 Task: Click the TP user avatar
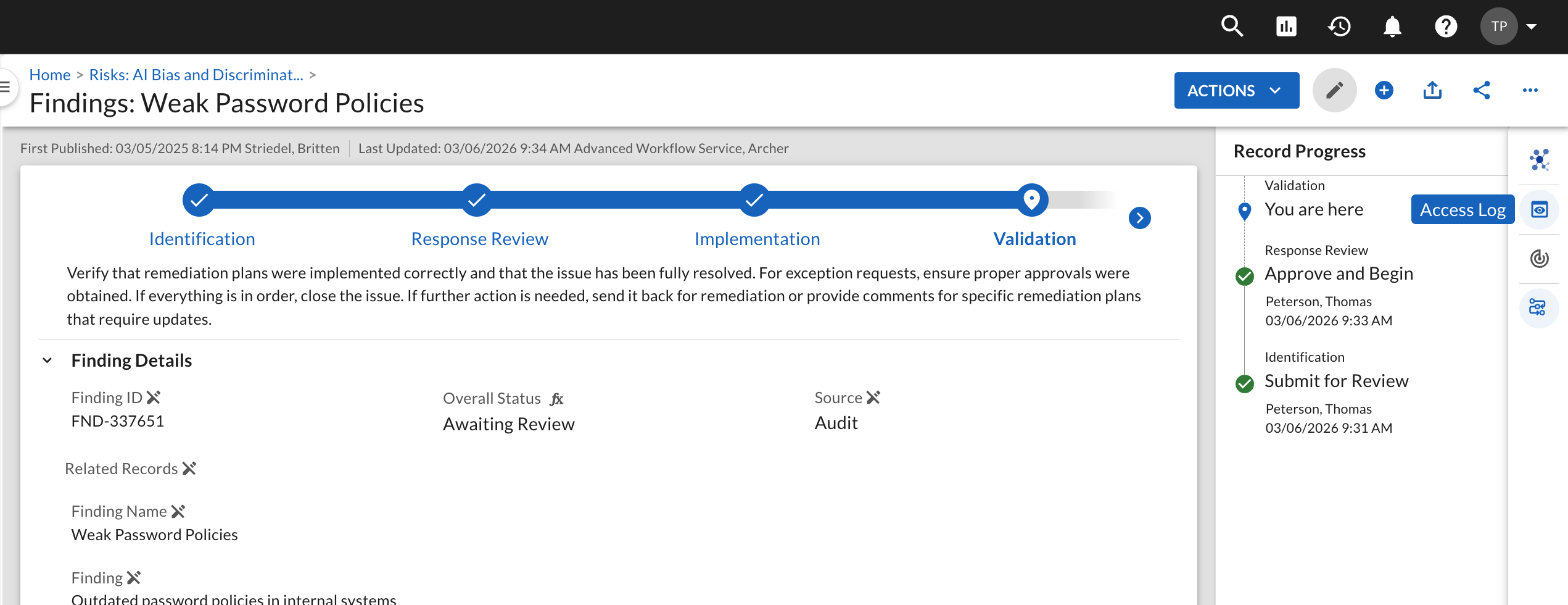click(1499, 27)
